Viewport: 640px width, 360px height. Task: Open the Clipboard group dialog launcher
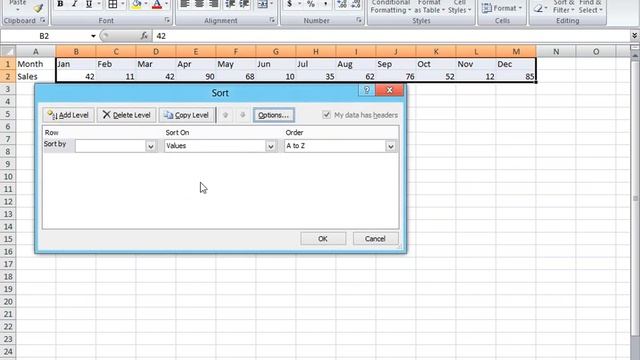42,20
